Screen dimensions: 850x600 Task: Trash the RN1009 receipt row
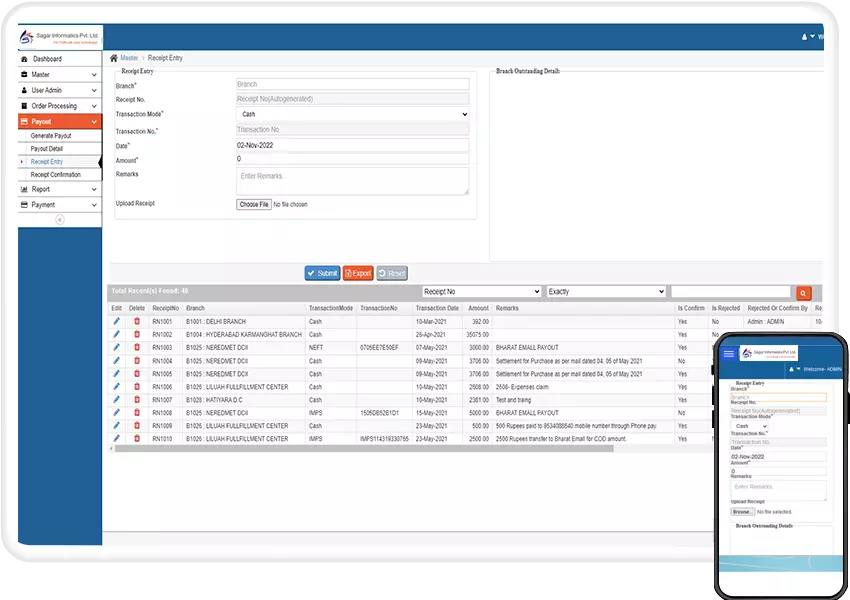click(x=137, y=425)
